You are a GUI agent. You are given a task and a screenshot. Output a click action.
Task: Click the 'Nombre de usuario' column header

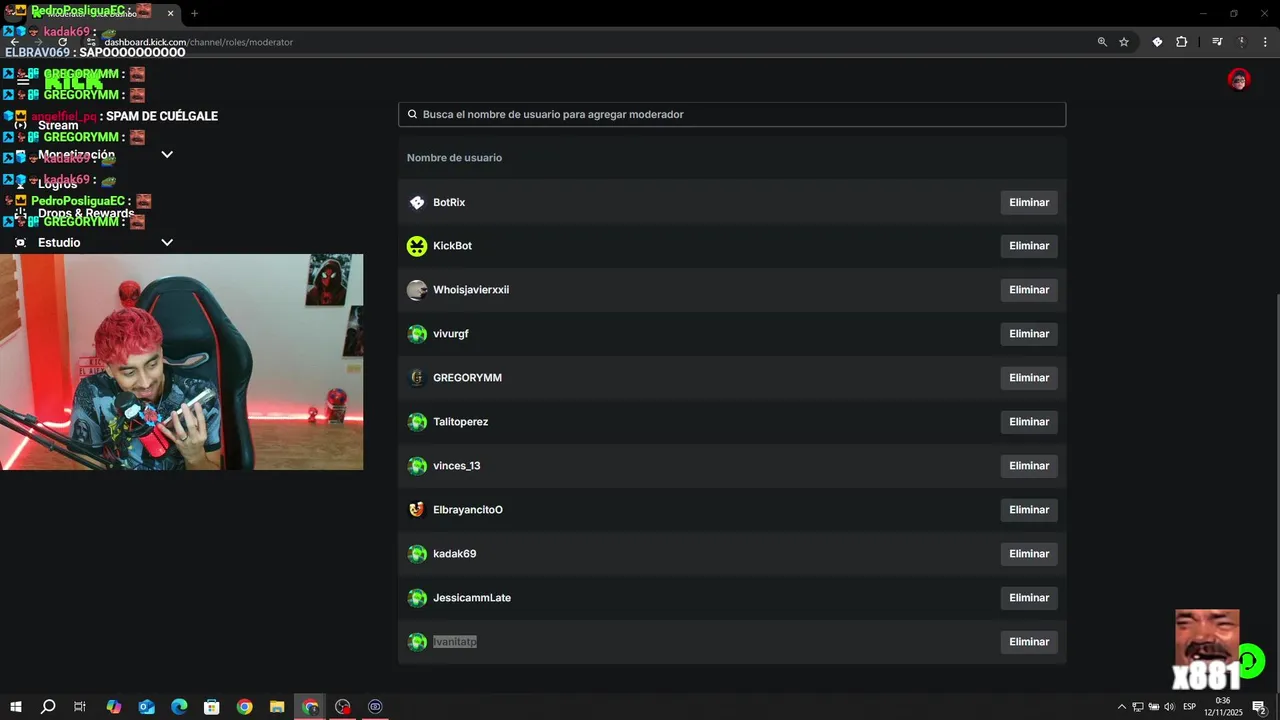tap(454, 158)
